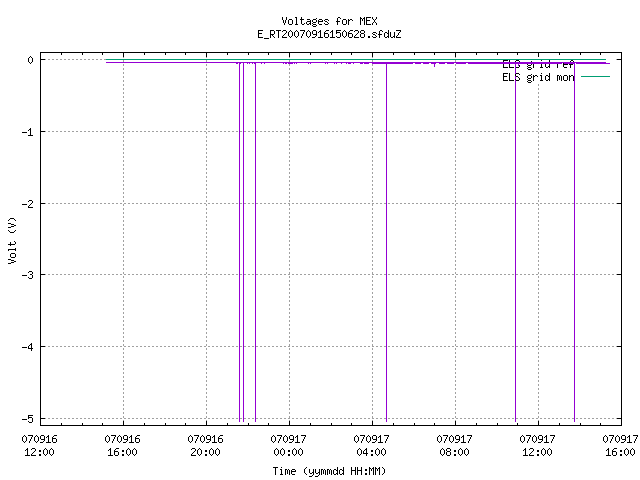The height and width of the screenshot is (480, 640).
Task: Click the 'ELS grid mon' legend label
Action: coord(538,77)
